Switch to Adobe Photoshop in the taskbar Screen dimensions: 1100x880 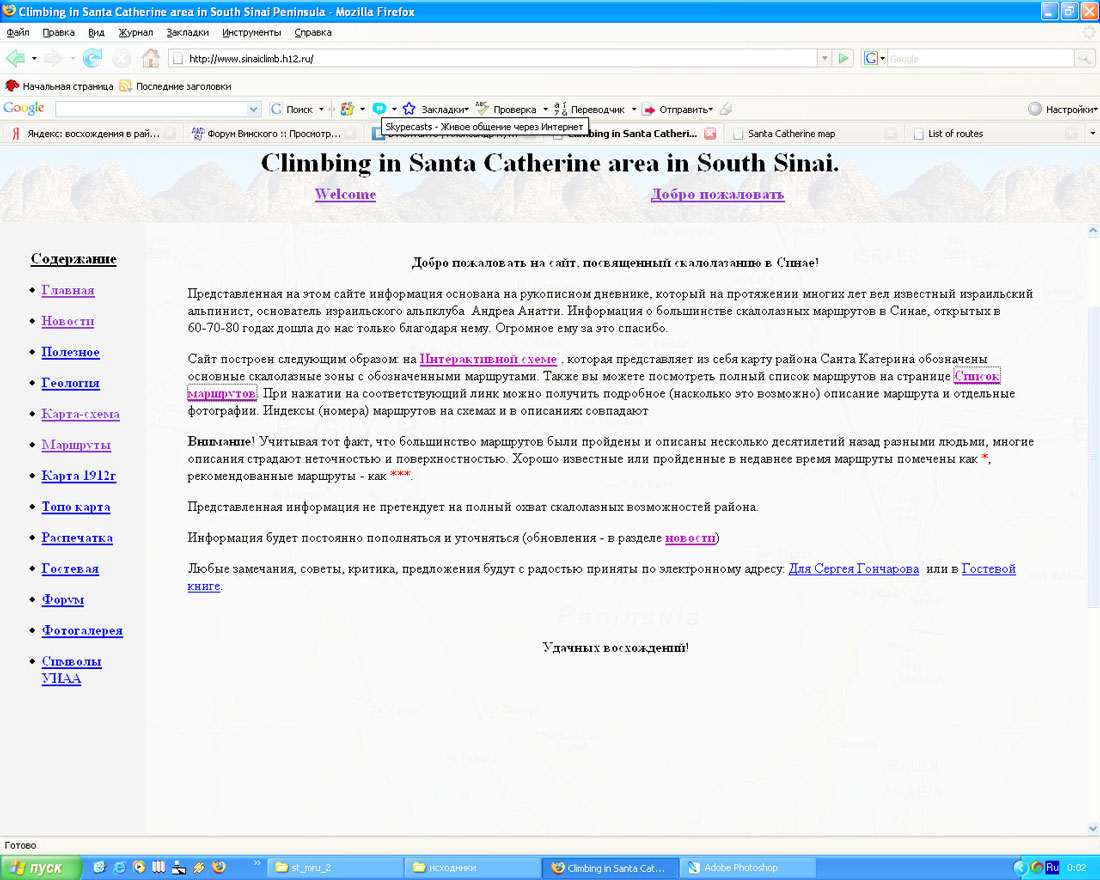click(747, 868)
